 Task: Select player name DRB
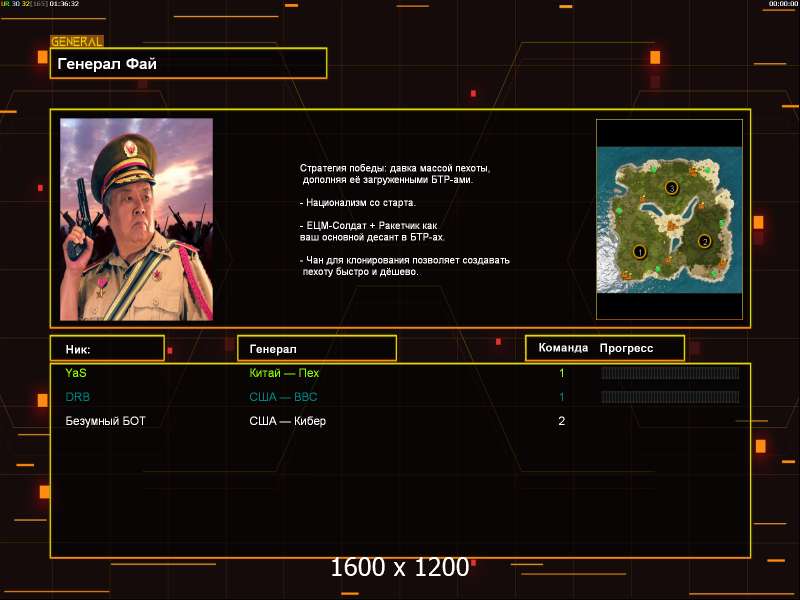(77, 397)
